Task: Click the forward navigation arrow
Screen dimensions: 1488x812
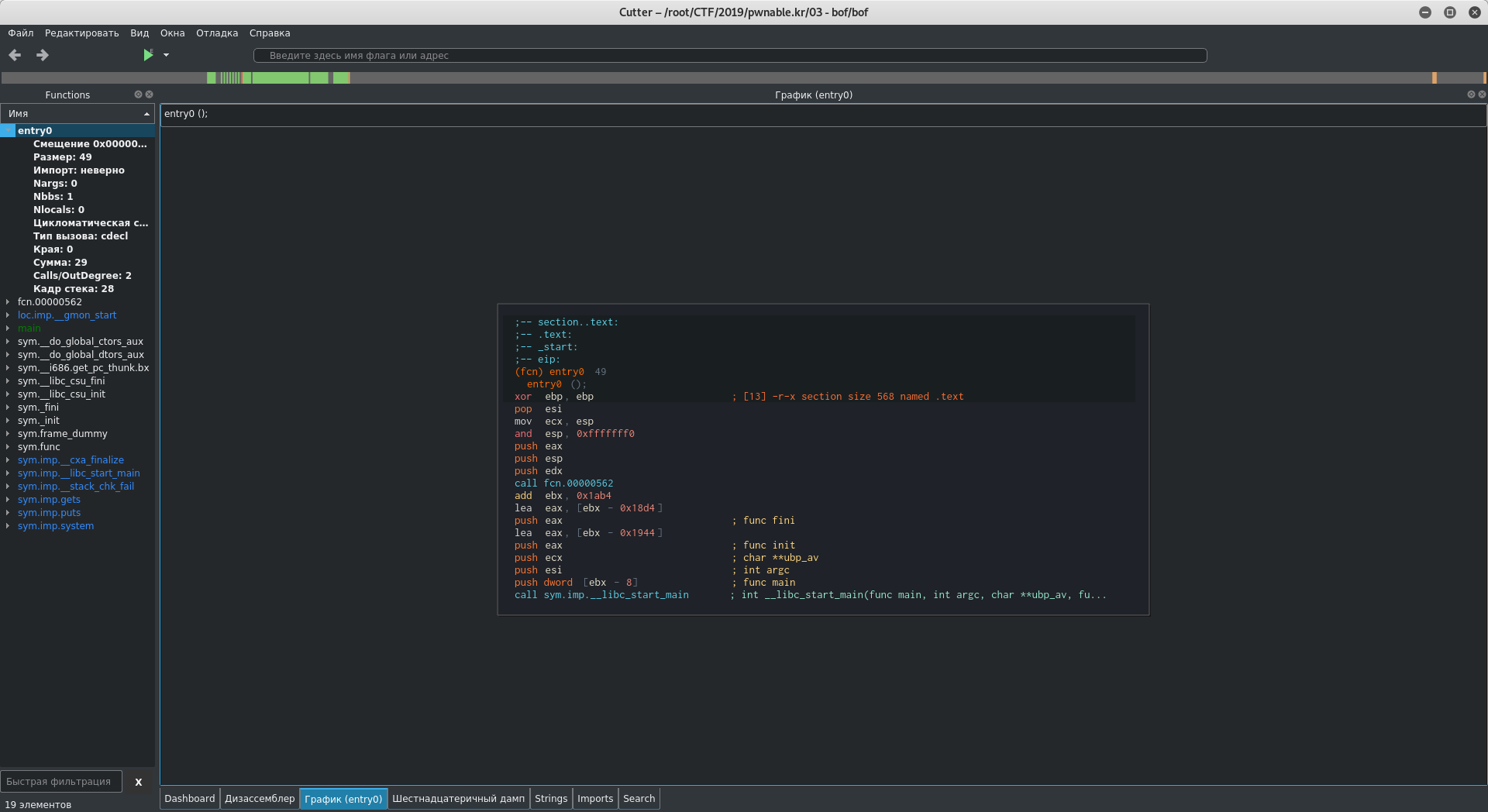Action: coord(43,55)
